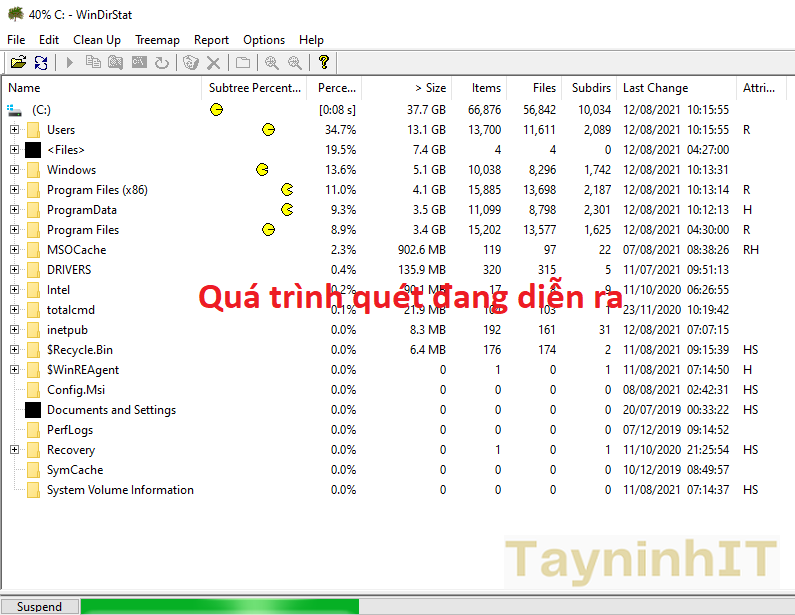The width and height of the screenshot is (795, 615).
Task: Expand the Windows folder node
Action: 14,170
